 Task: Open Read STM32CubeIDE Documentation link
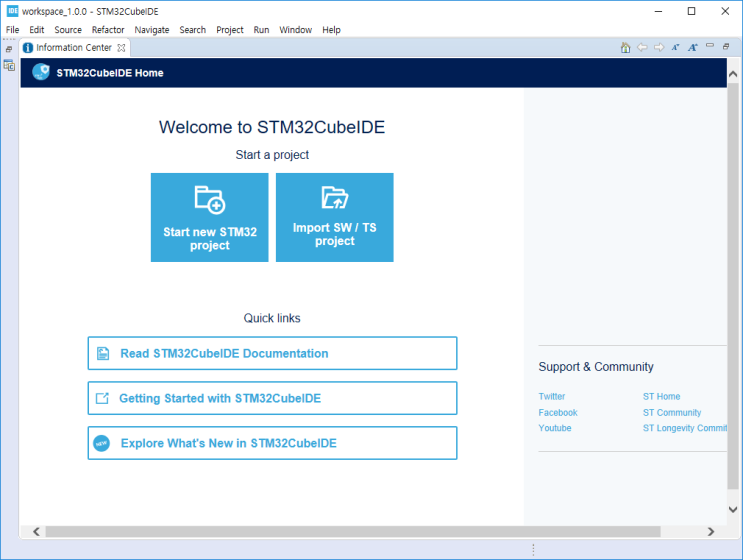click(272, 353)
